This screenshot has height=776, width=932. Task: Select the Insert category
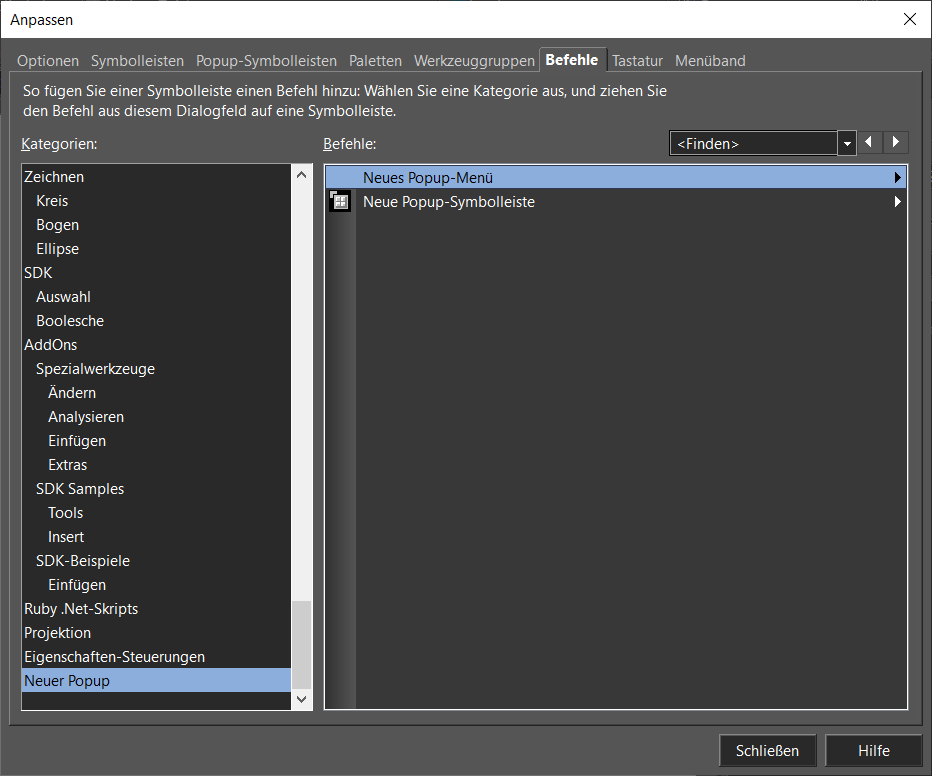(156, 537)
